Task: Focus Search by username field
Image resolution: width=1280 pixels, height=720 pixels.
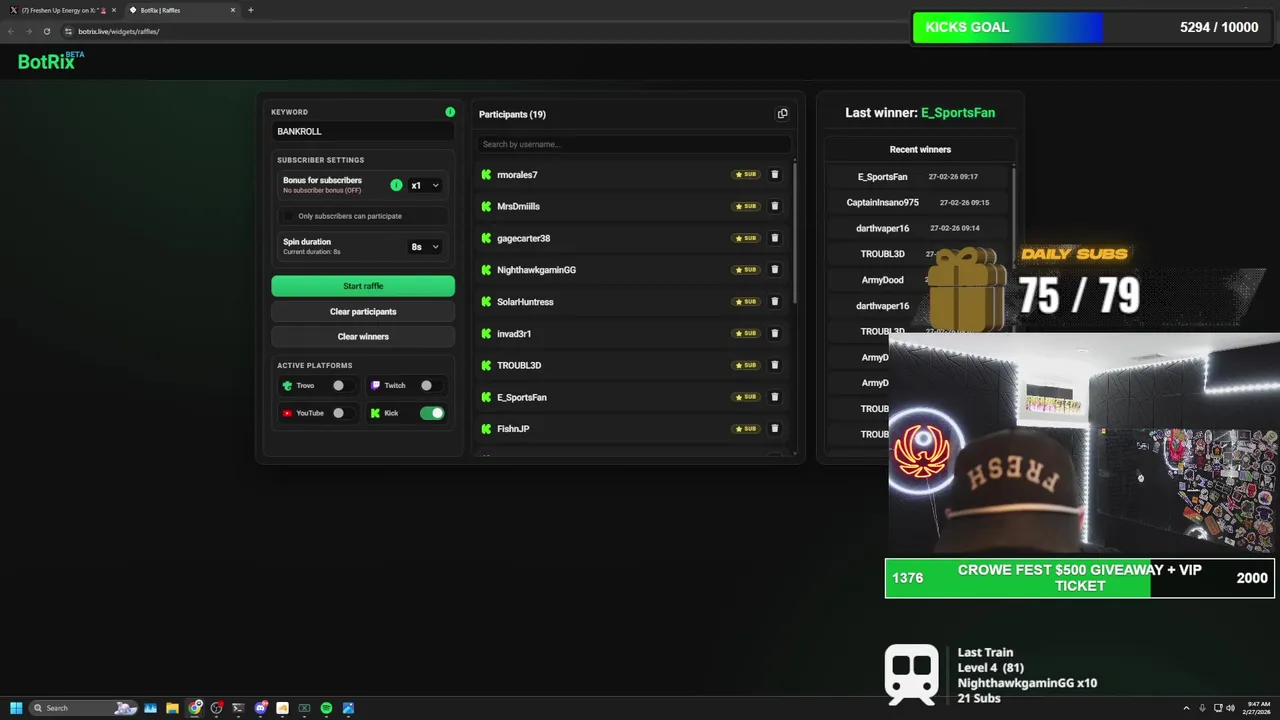Action: (634, 144)
